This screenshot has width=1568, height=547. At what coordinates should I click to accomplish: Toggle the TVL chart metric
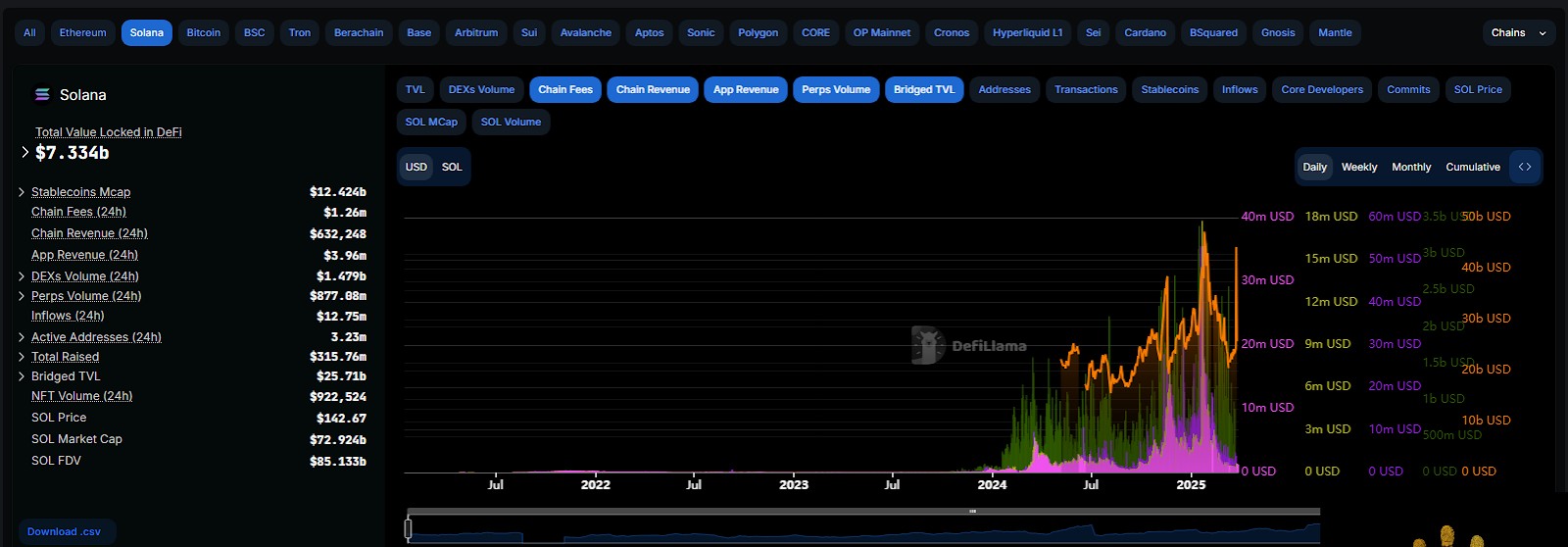coord(416,89)
